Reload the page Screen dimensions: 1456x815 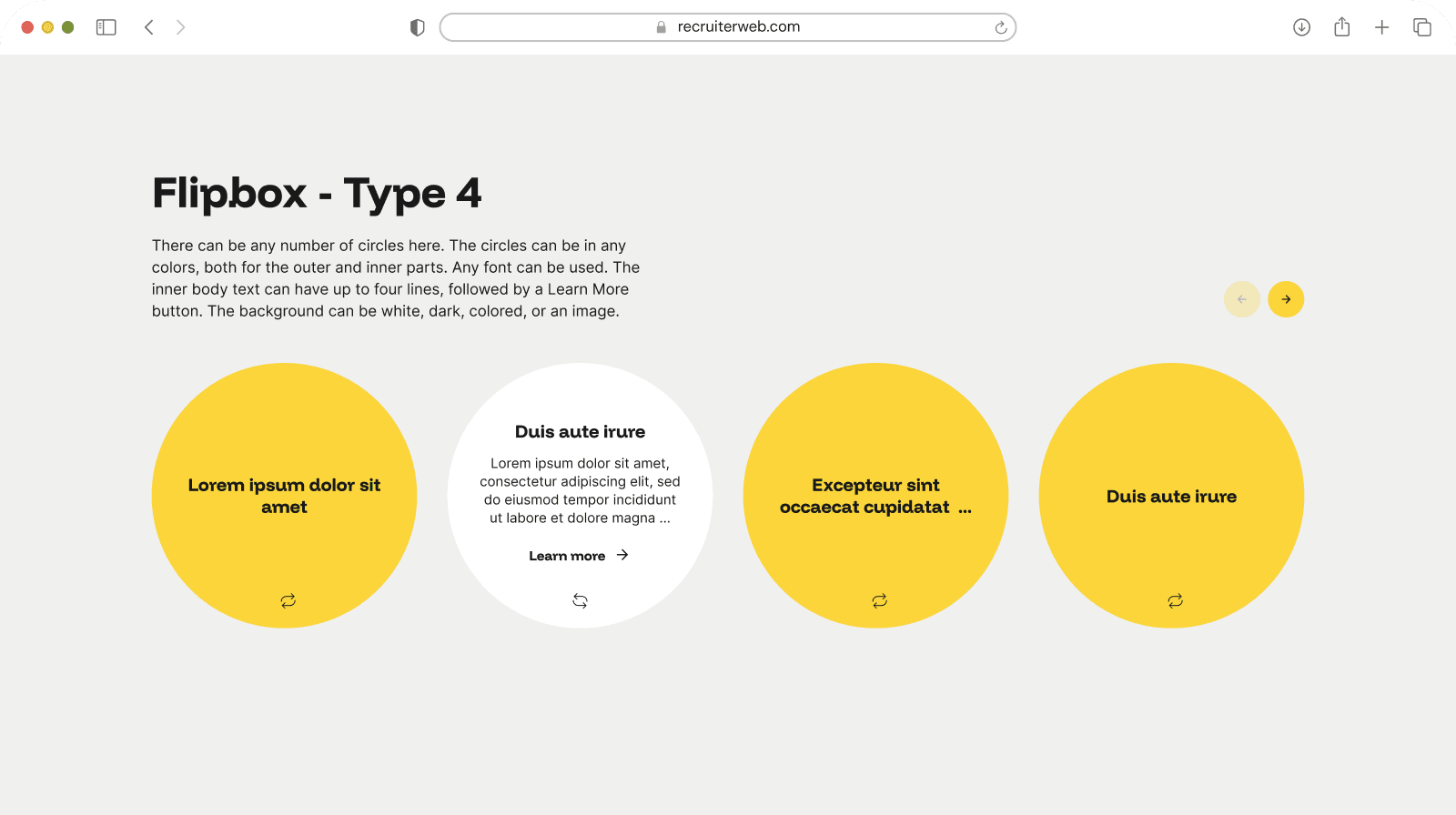(1000, 27)
